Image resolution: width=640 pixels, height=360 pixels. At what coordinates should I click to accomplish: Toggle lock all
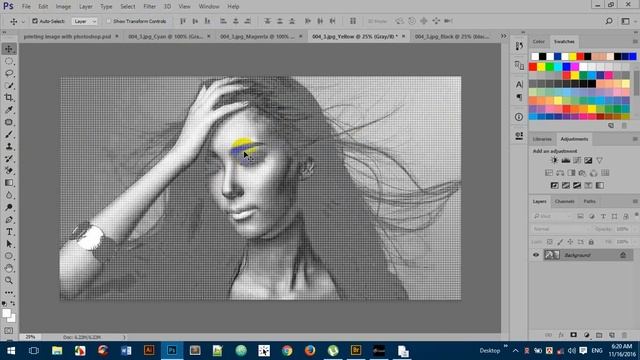(x=591, y=242)
